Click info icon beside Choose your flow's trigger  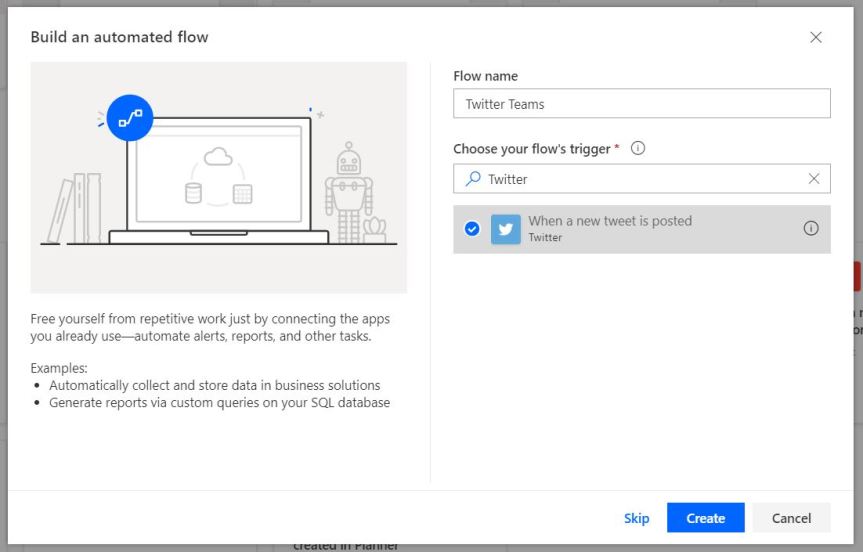pyautogui.click(x=638, y=148)
